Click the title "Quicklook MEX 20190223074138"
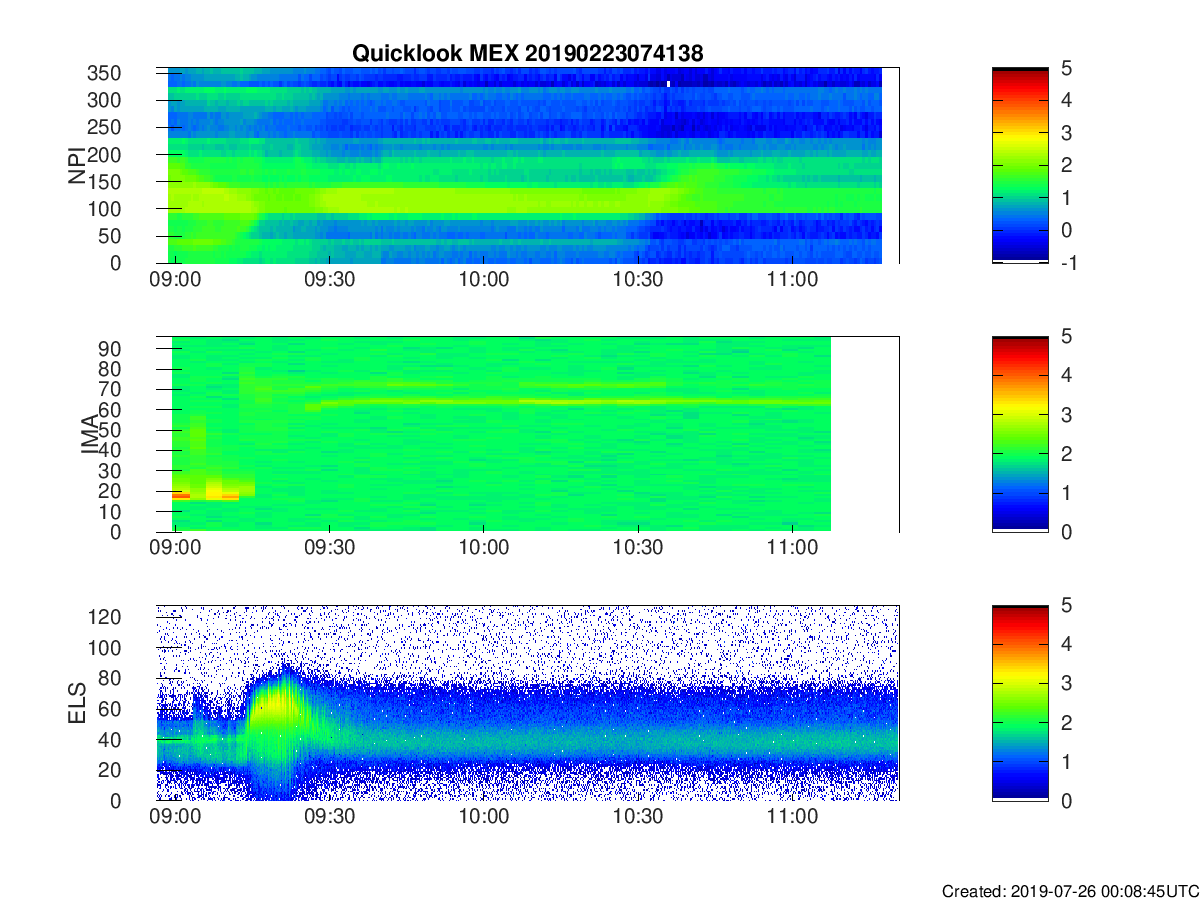 pyautogui.click(x=527, y=54)
